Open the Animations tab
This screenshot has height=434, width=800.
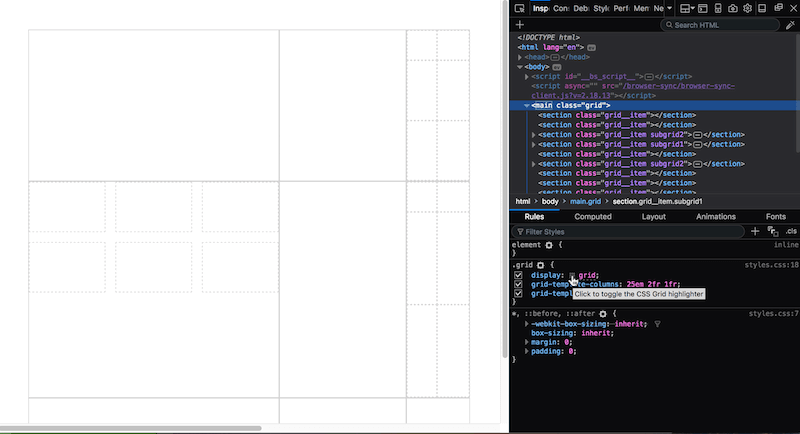pyautogui.click(x=716, y=217)
